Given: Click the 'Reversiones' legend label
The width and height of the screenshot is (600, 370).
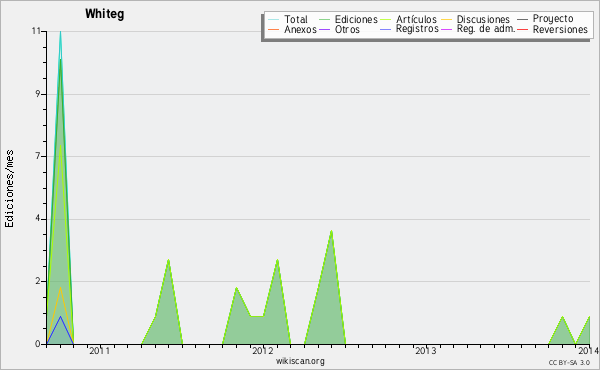Looking at the screenshot, I should click(x=560, y=29).
